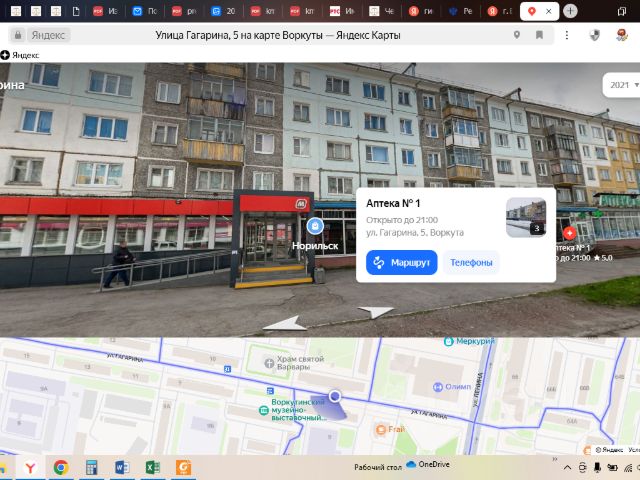Click the Frai cafe marker on map
Screen dimensions: 640x480
point(380,429)
